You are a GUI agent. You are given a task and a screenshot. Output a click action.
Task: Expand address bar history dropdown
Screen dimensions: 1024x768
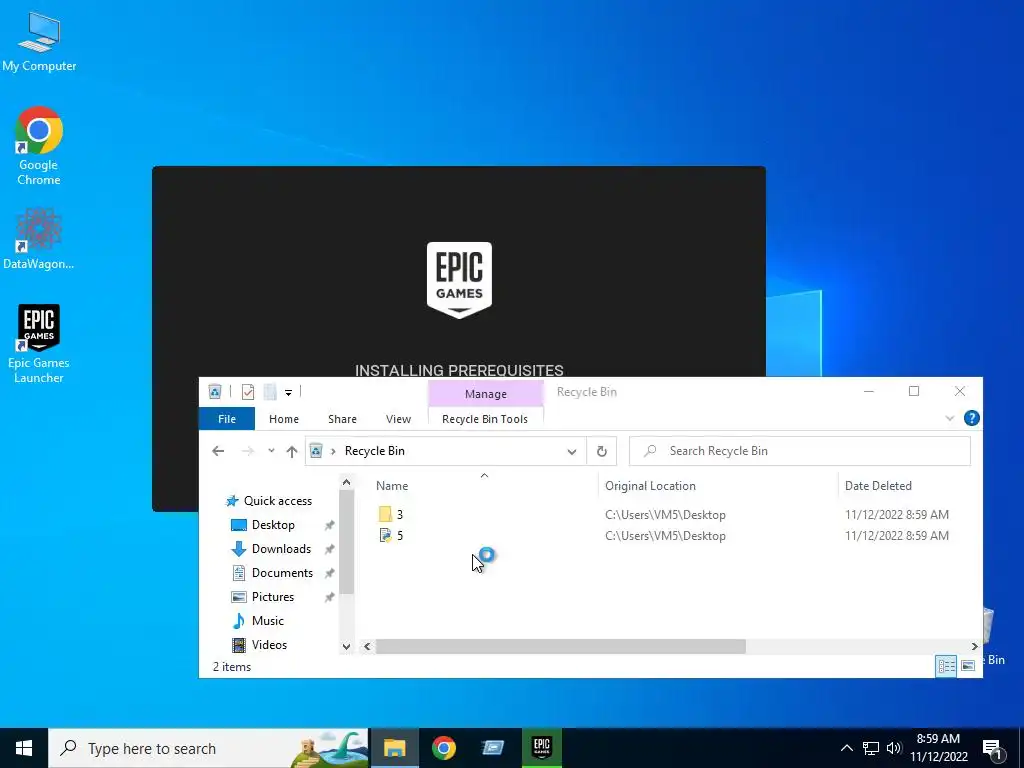[571, 451]
